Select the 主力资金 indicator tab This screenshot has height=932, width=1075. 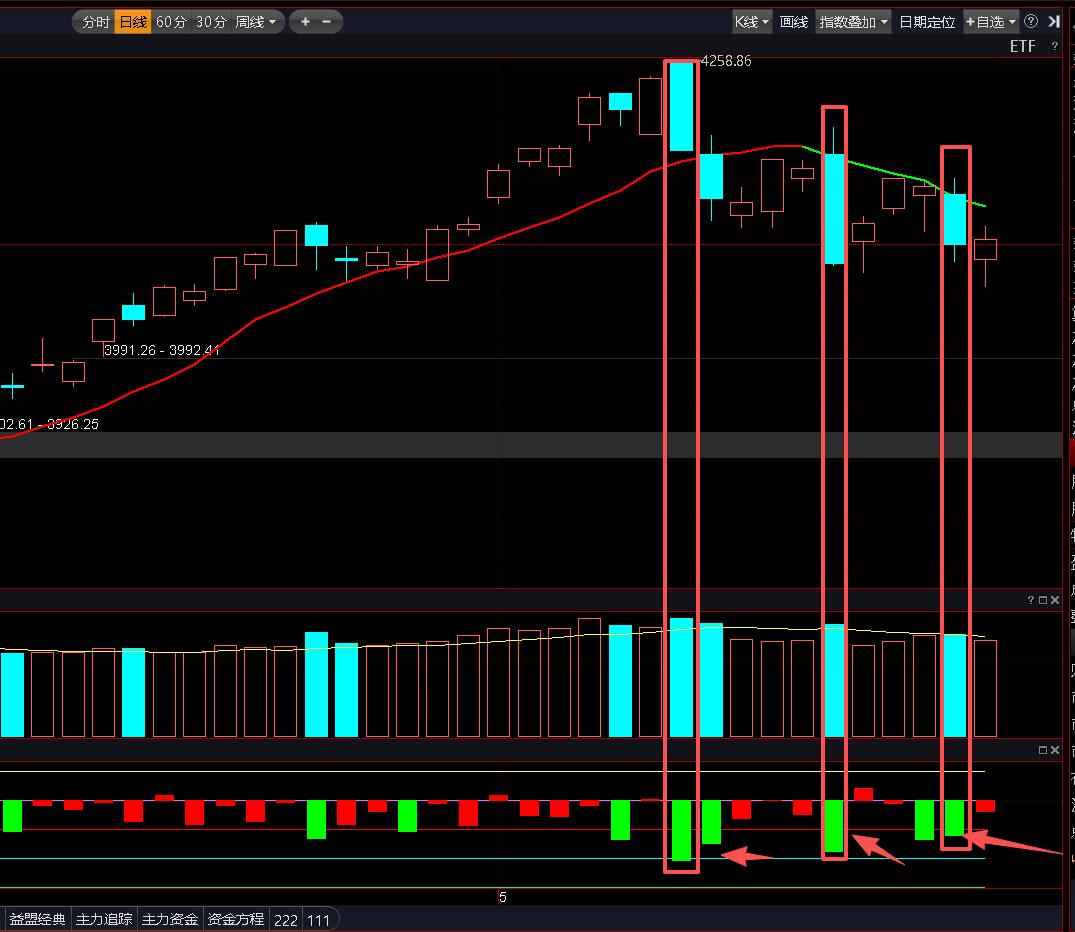click(x=170, y=919)
